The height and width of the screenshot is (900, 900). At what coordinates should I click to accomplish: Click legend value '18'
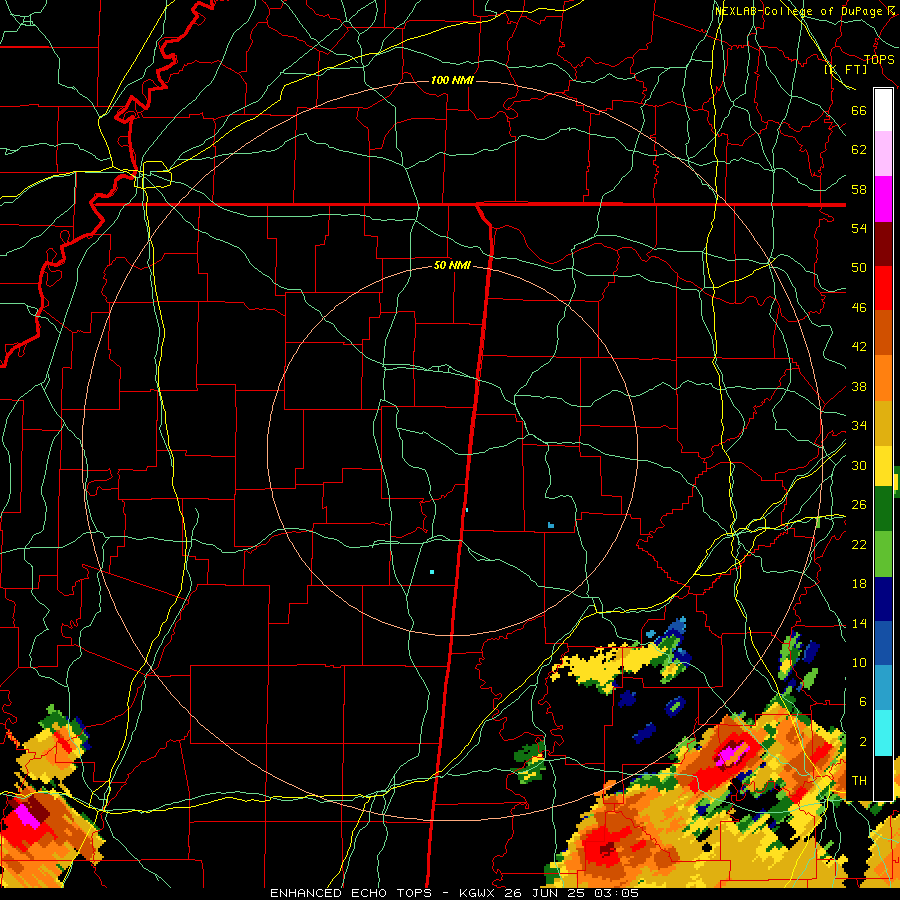tap(859, 584)
